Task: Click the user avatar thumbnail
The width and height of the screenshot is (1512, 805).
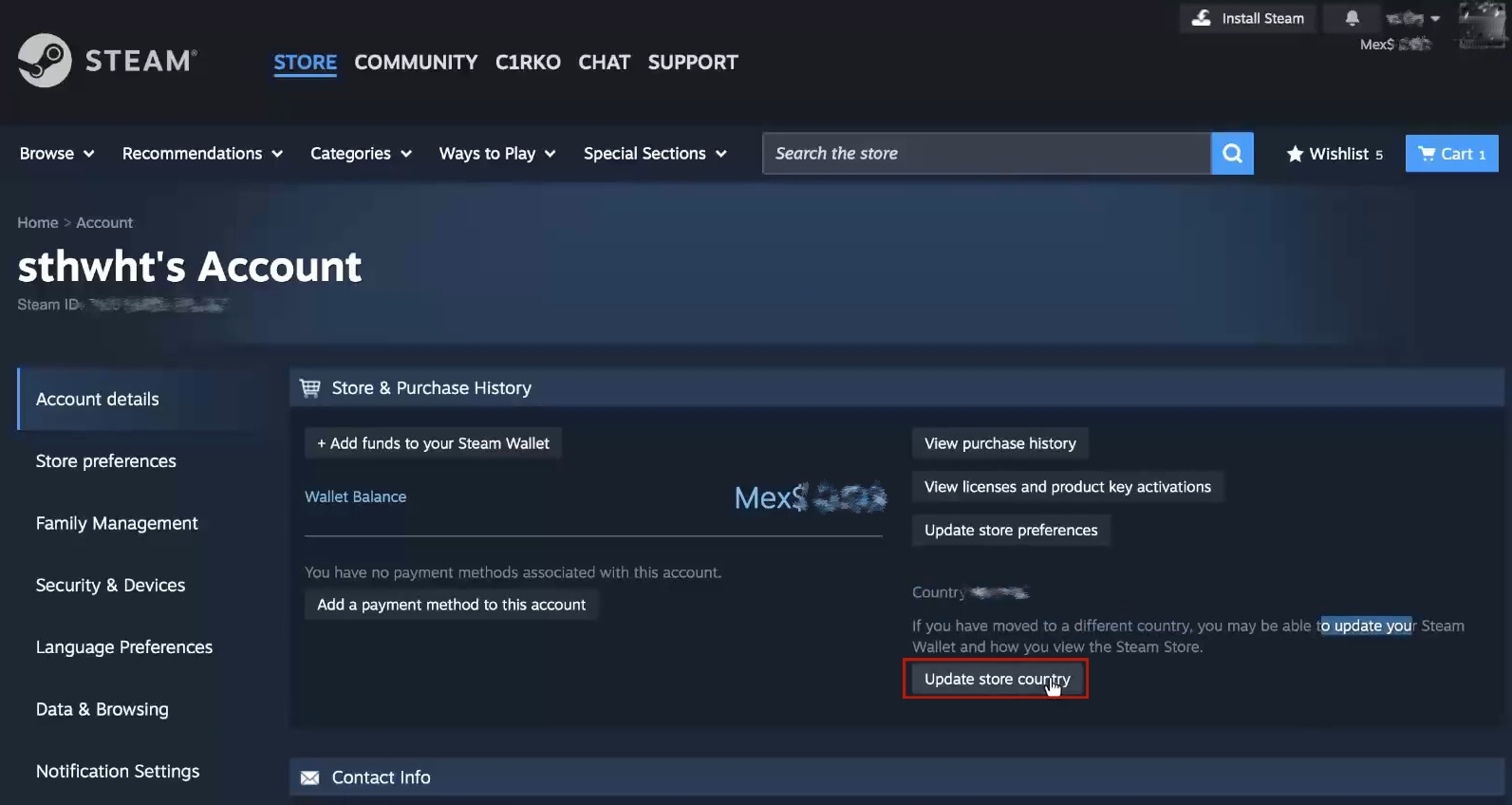Action: pyautogui.click(x=1482, y=25)
